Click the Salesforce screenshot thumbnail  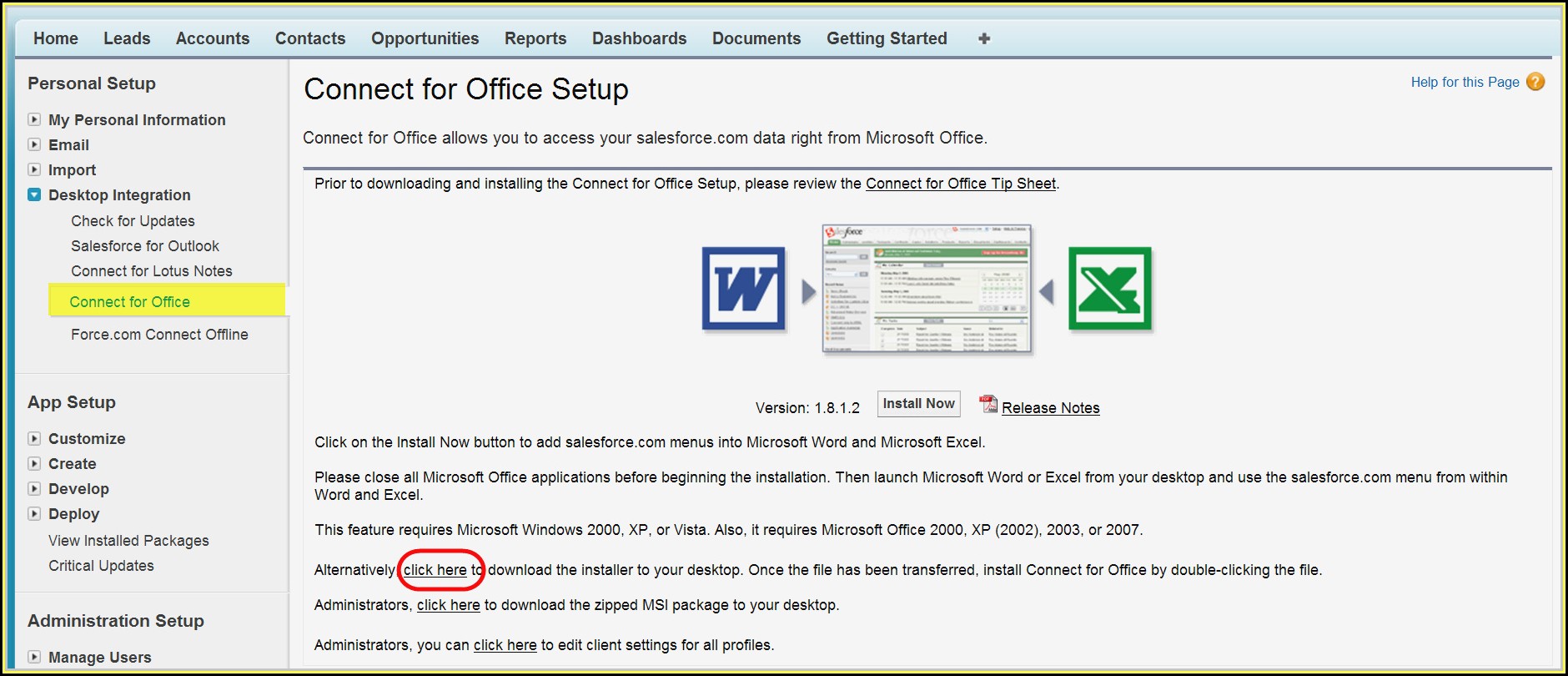point(927,289)
